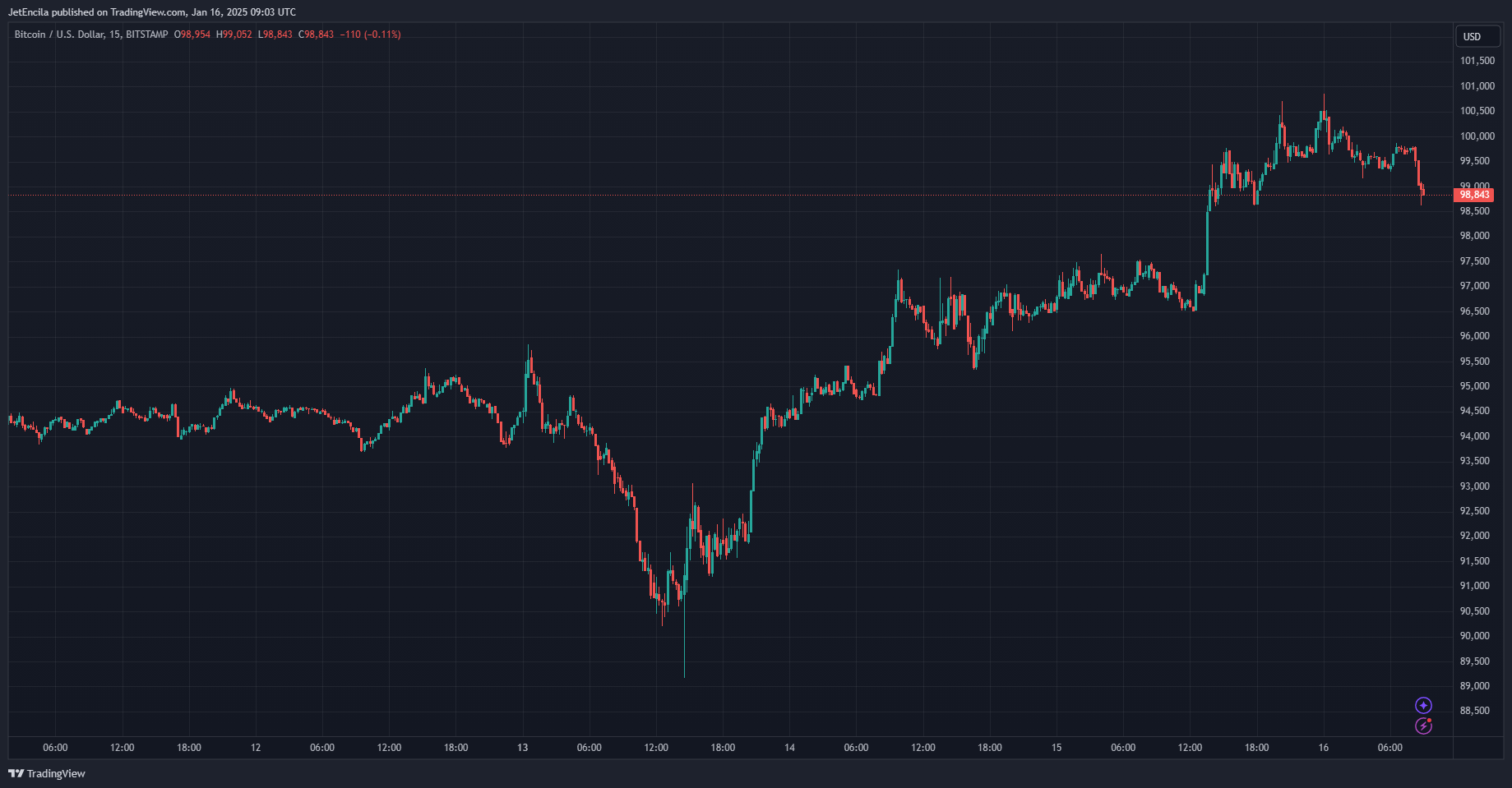1512x788 pixels.
Task: Click the purple sparkle circle icon
Action: (1423, 705)
